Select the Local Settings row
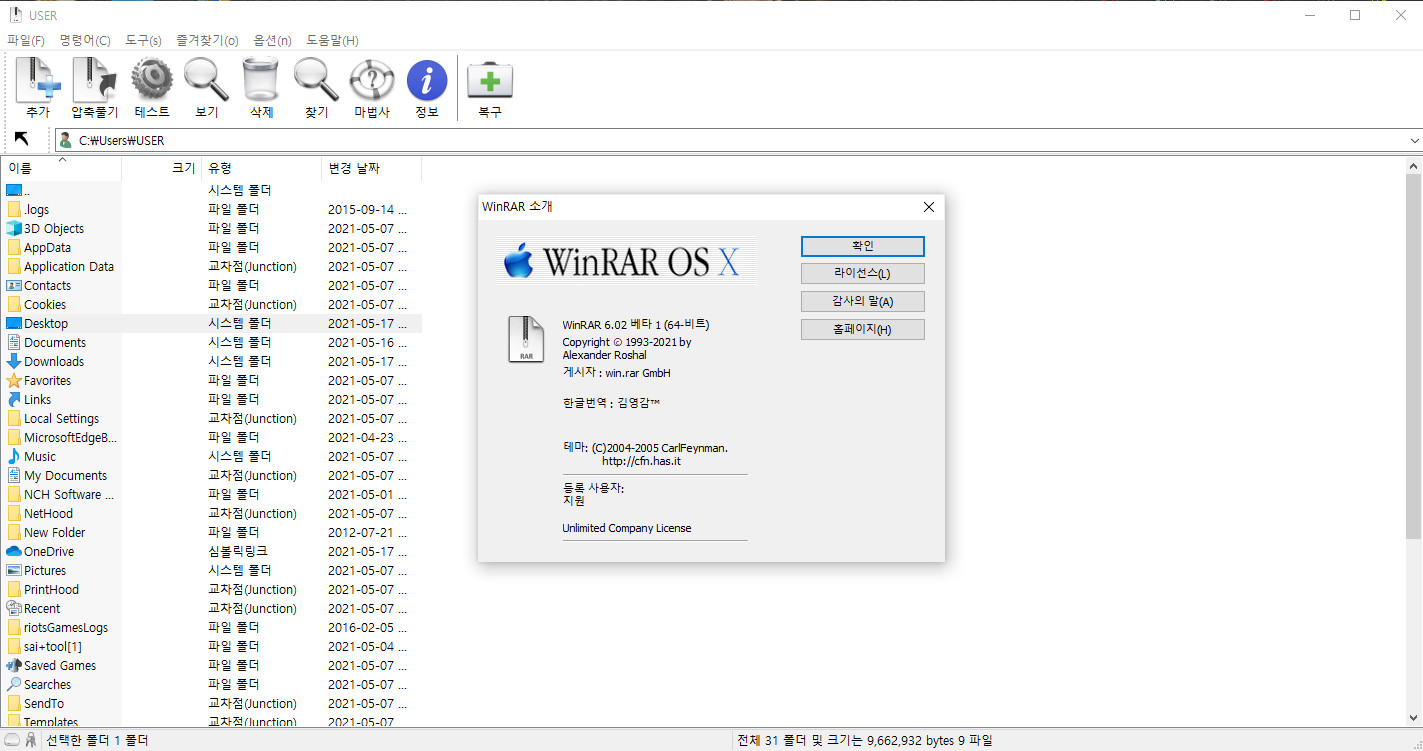 (x=211, y=418)
